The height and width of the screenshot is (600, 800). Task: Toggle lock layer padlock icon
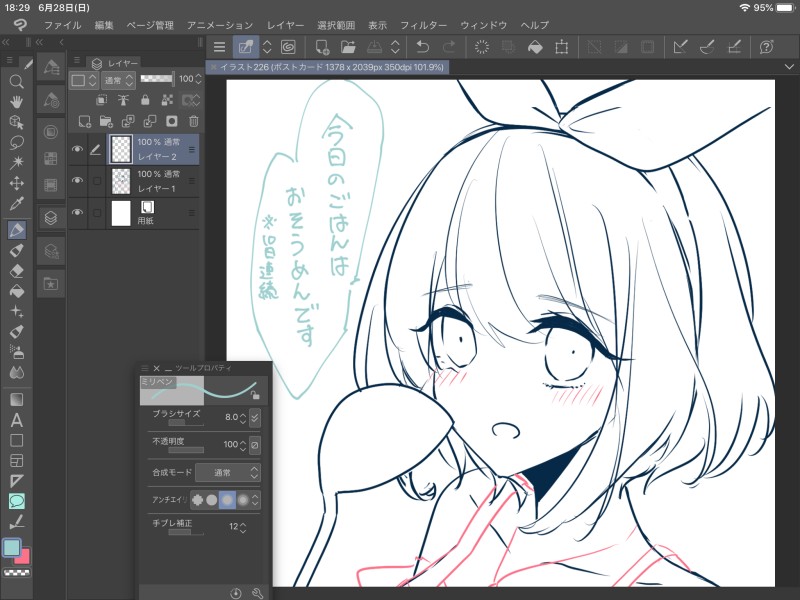(145, 100)
